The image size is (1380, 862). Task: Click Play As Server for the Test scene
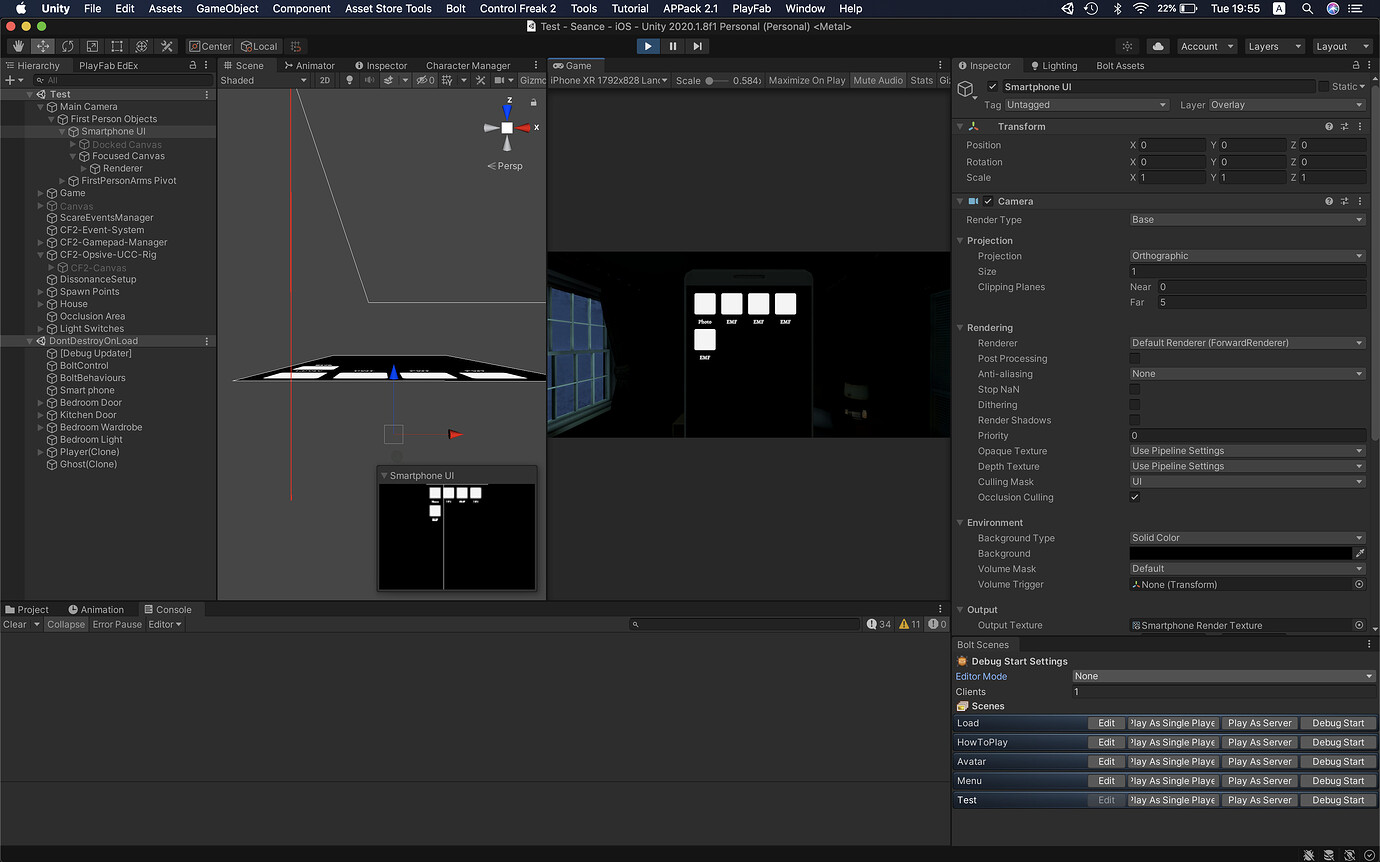coord(1259,799)
